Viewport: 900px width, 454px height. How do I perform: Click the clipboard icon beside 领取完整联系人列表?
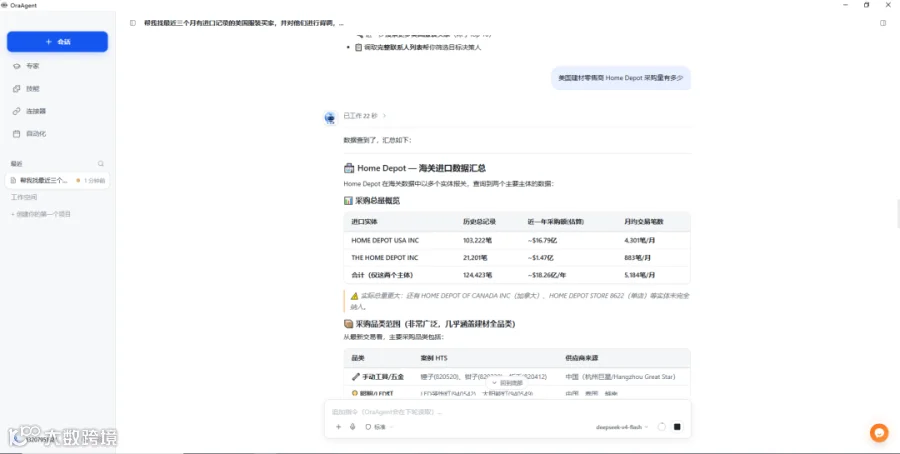[x=358, y=48]
